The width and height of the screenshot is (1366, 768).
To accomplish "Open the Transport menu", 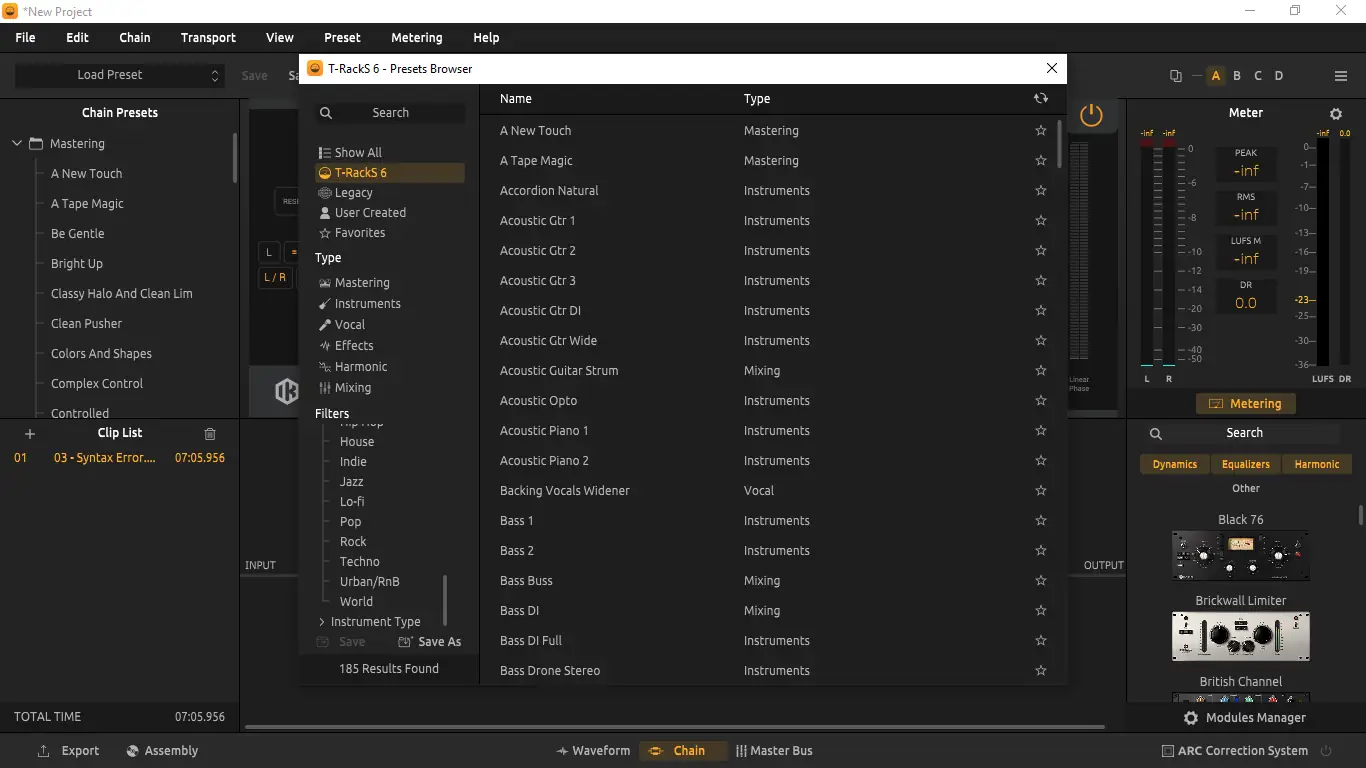I will pyautogui.click(x=208, y=38).
